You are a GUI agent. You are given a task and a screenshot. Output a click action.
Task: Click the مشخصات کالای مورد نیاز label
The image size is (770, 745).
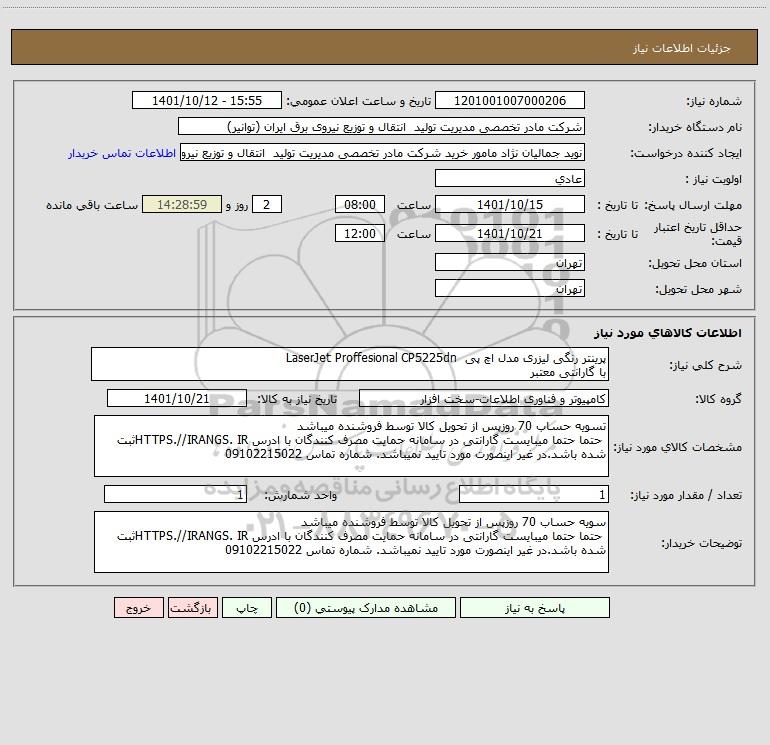(x=678, y=447)
